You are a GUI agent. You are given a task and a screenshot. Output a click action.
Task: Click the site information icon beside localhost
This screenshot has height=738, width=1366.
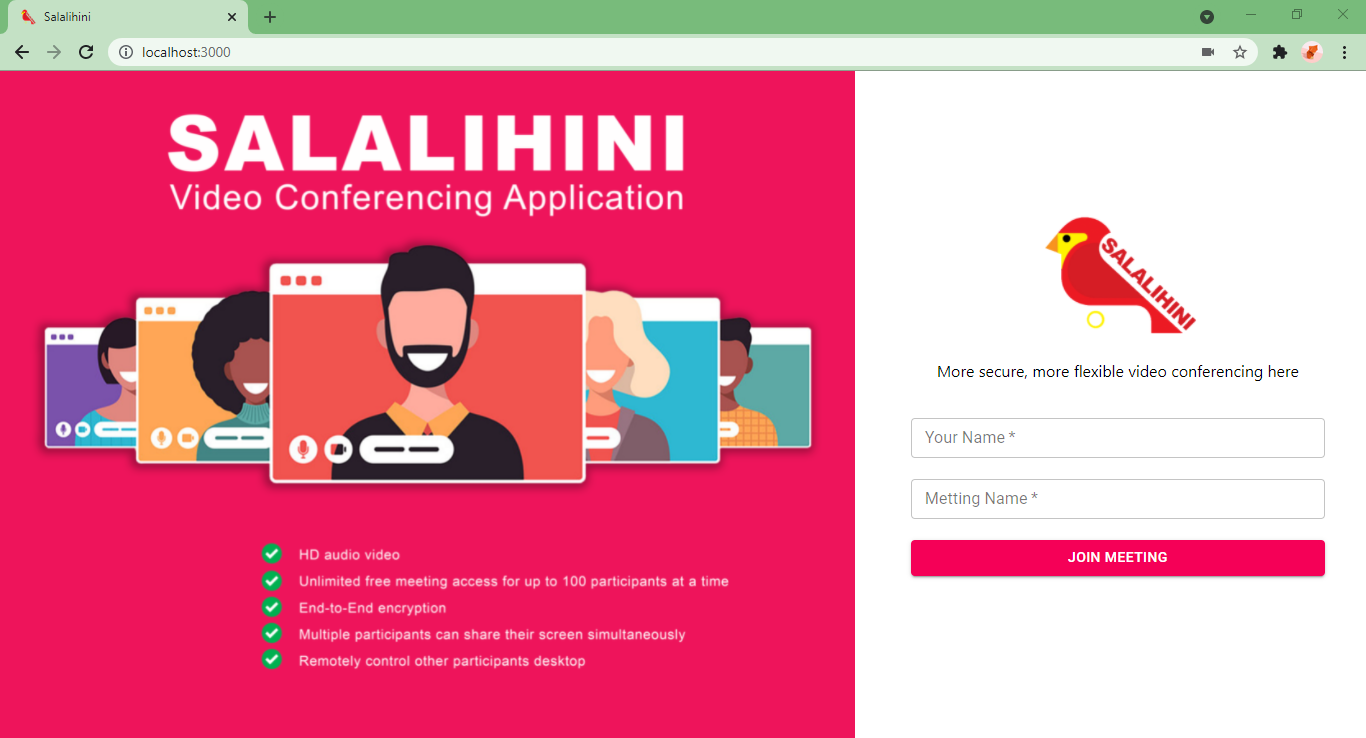click(x=126, y=52)
